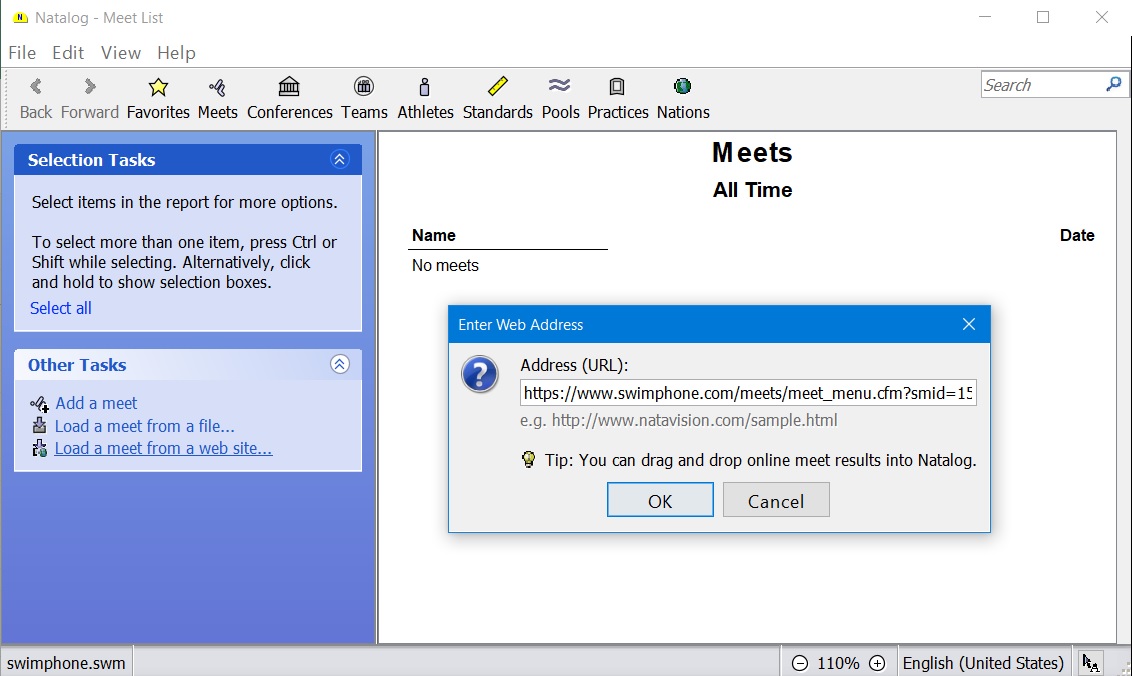The image size is (1132, 676).
Task: Collapse the Other Tasks panel
Action: tap(340, 365)
